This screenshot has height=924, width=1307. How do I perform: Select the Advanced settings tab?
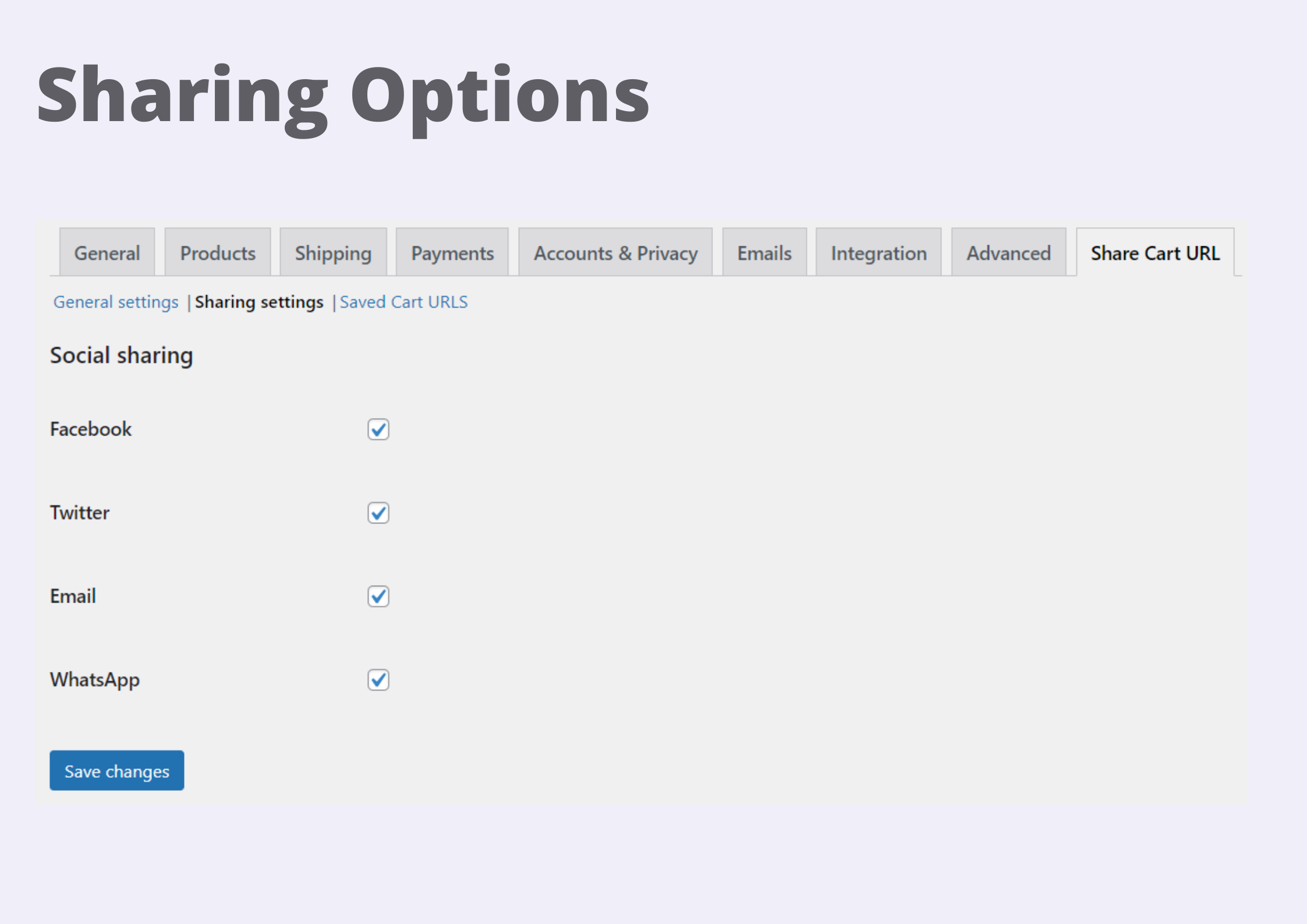1008,253
